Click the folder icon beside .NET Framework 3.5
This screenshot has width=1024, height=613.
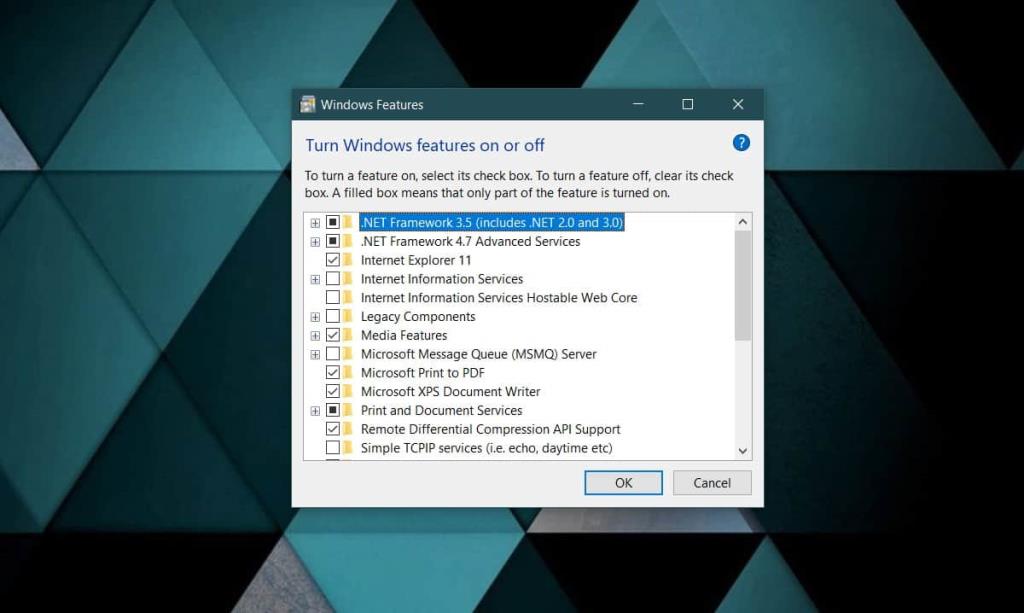click(349, 222)
